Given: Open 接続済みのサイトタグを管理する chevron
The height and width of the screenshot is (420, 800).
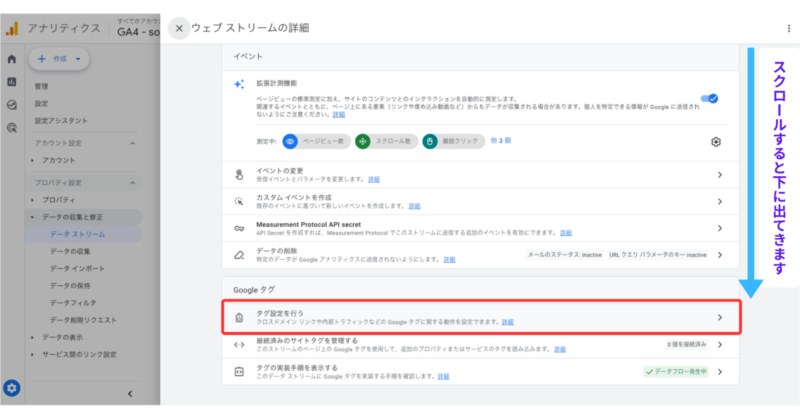Looking at the screenshot, I should pos(719,344).
